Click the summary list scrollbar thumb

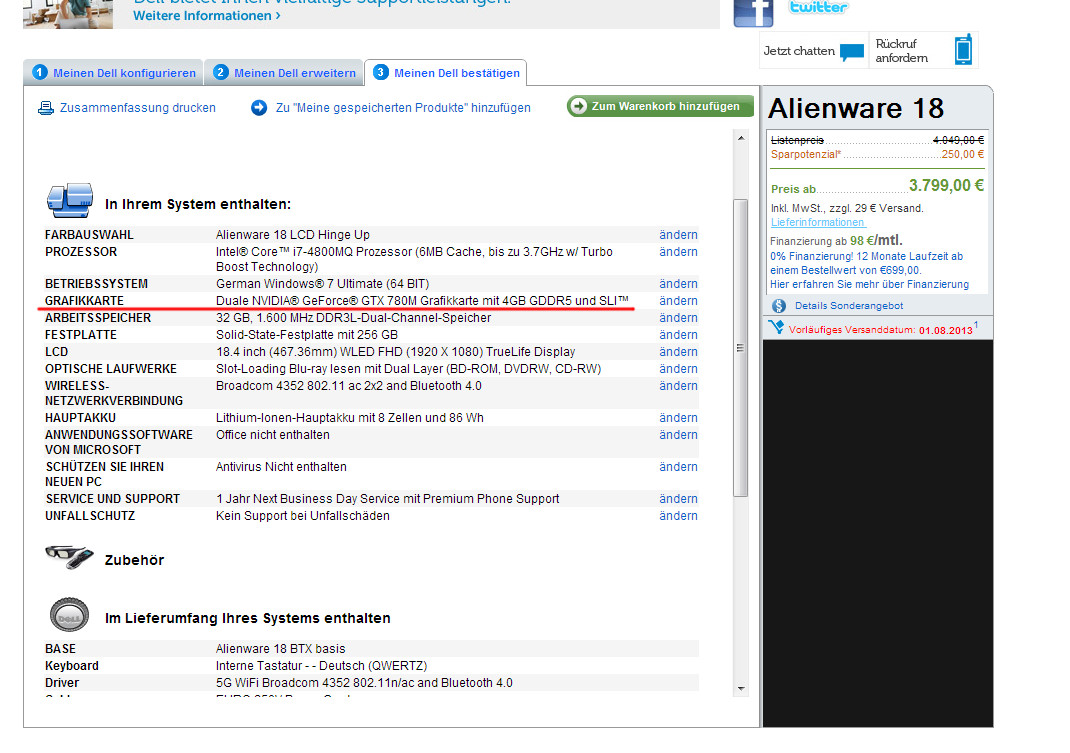click(x=740, y=347)
